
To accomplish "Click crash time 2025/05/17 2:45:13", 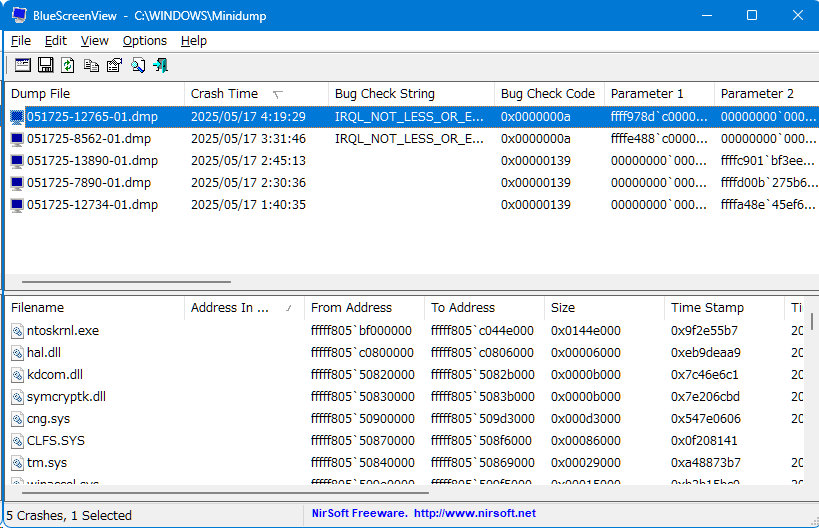I will point(248,161).
